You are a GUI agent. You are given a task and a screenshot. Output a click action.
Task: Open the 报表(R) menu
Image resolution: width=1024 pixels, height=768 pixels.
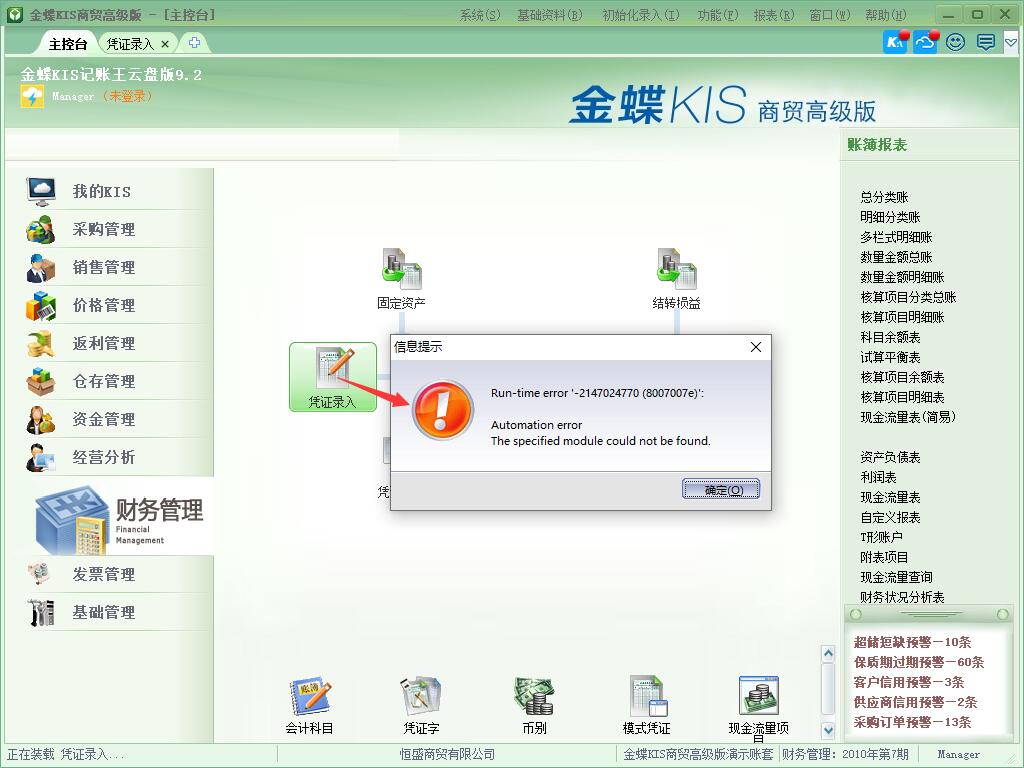tap(774, 15)
